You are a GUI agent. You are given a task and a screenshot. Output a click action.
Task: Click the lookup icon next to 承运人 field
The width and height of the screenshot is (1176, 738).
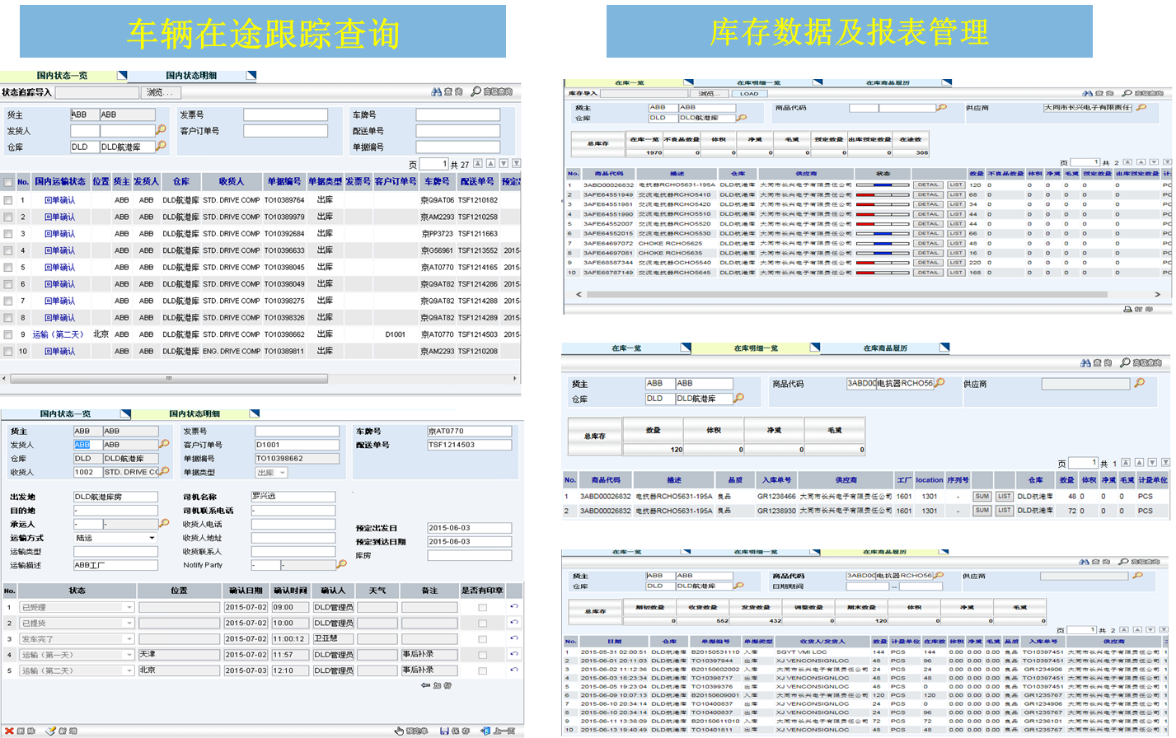pyautogui.click(x=164, y=523)
